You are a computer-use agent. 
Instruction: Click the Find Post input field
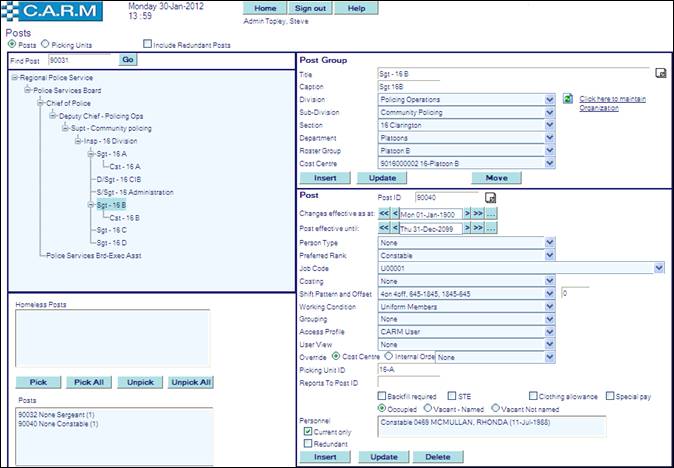(81, 60)
